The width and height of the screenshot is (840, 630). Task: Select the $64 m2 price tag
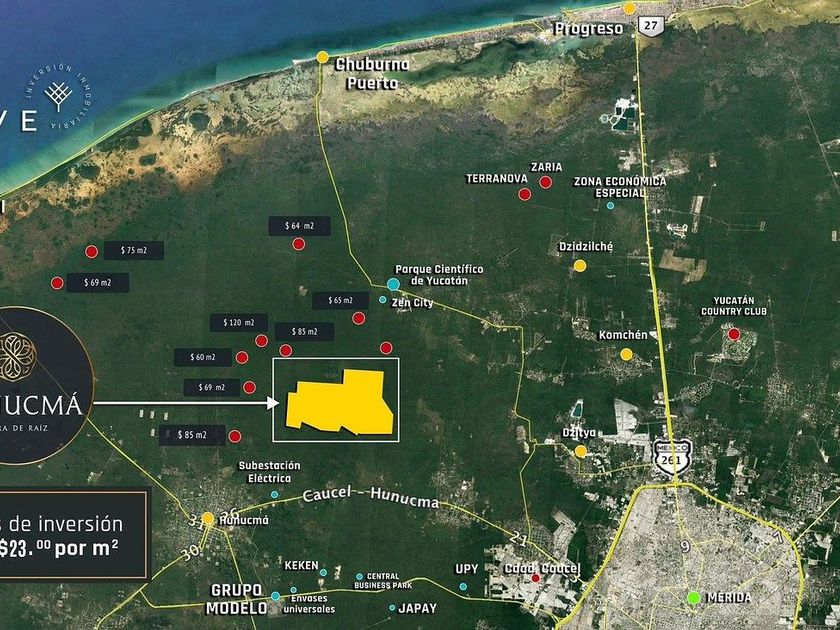[x=299, y=226]
